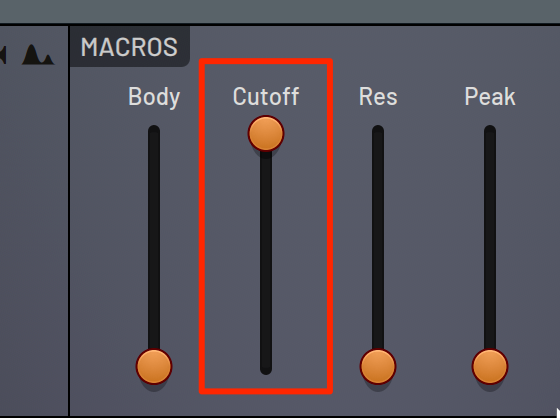Set Cutoff to minimum at track bottom end
This screenshot has height=418, width=560.
click(266, 367)
